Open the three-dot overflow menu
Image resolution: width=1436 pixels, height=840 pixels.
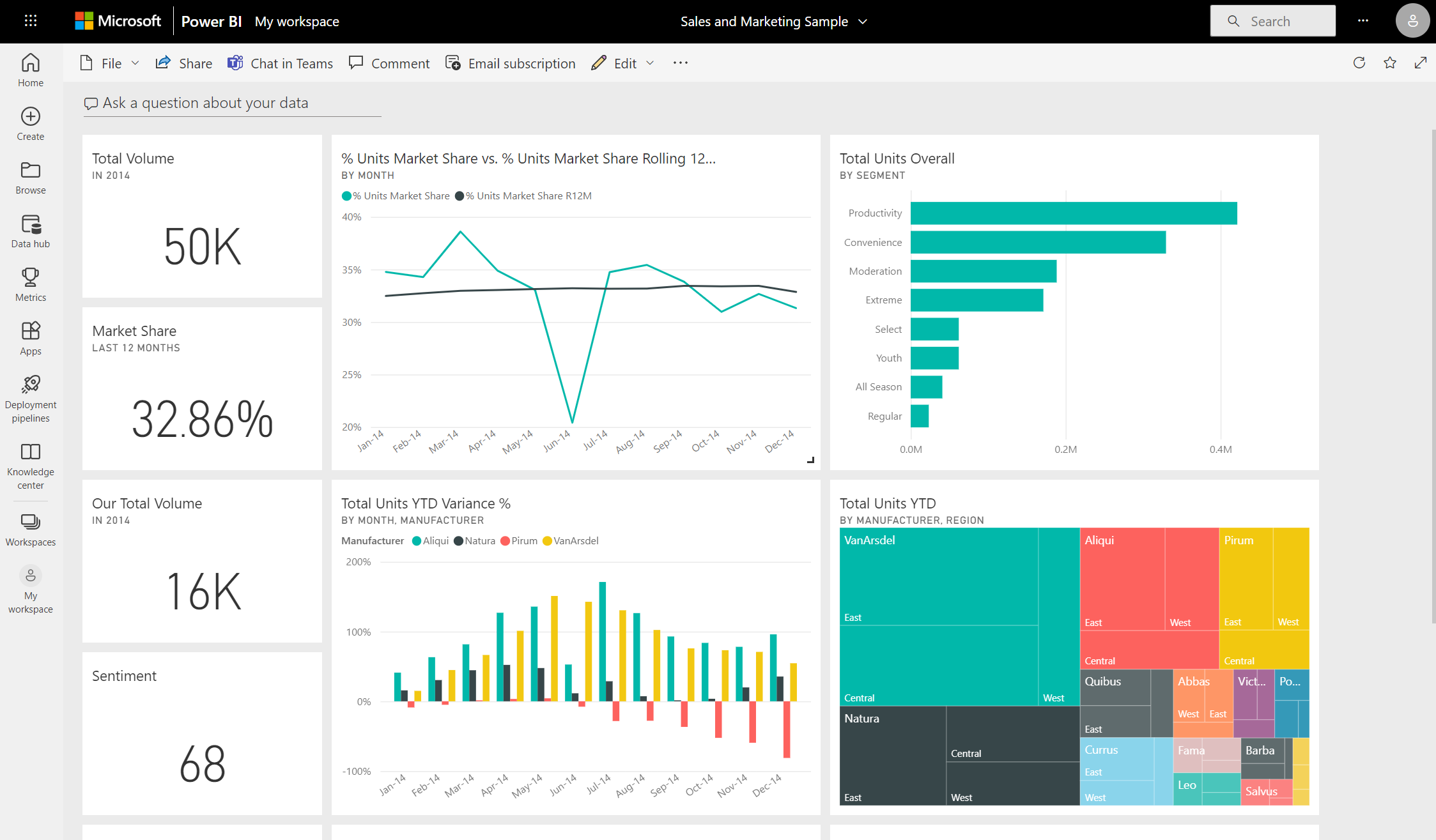click(x=680, y=62)
